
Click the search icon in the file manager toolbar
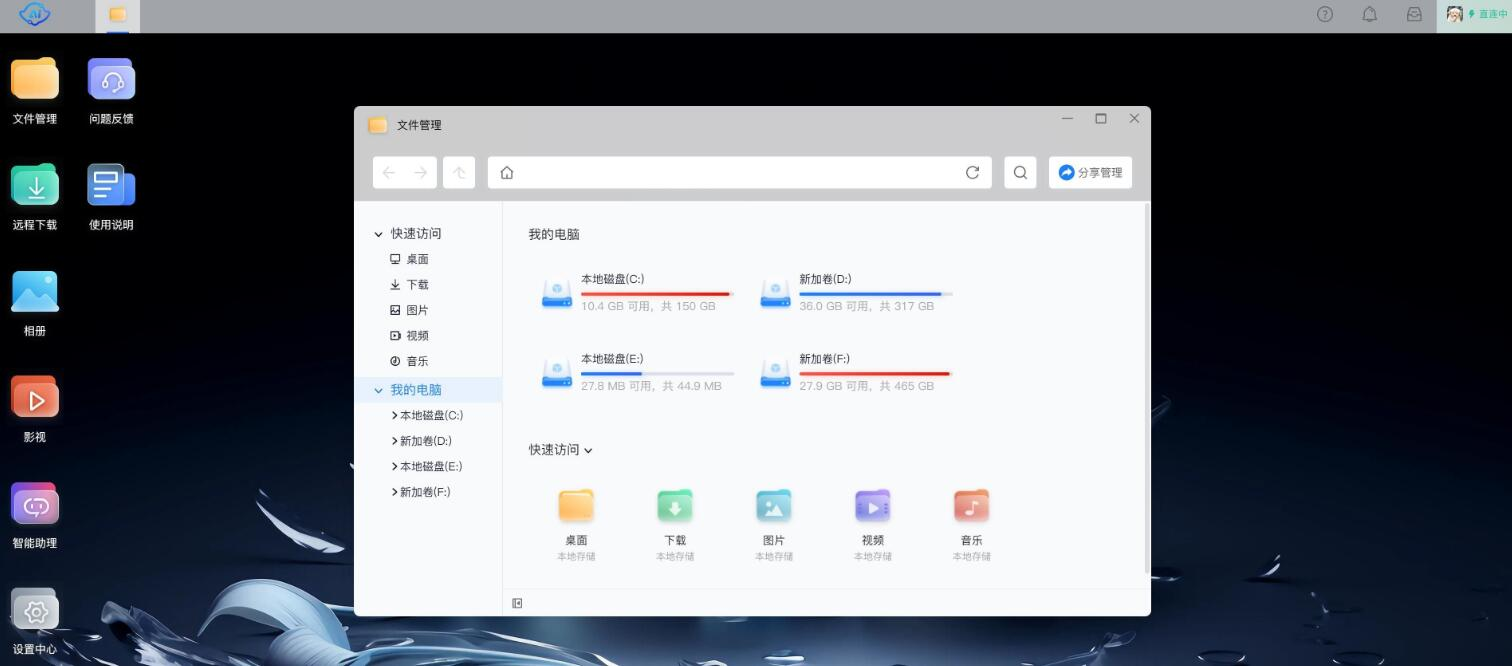[x=1020, y=172]
